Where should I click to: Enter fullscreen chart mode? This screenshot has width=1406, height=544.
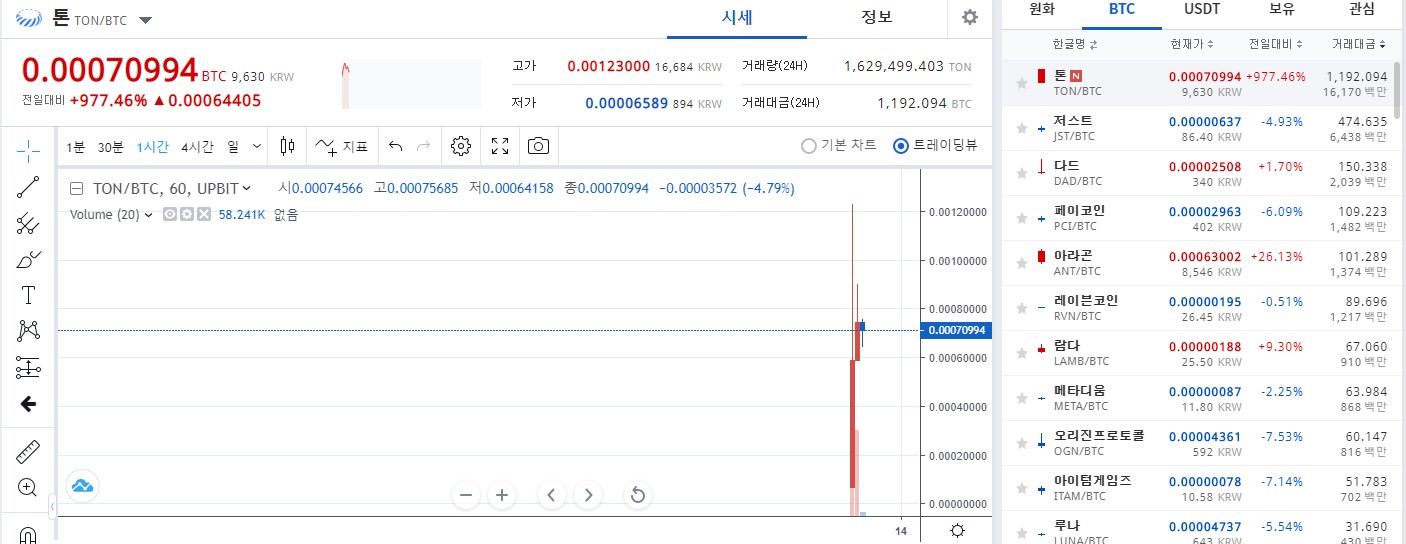tap(500, 146)
